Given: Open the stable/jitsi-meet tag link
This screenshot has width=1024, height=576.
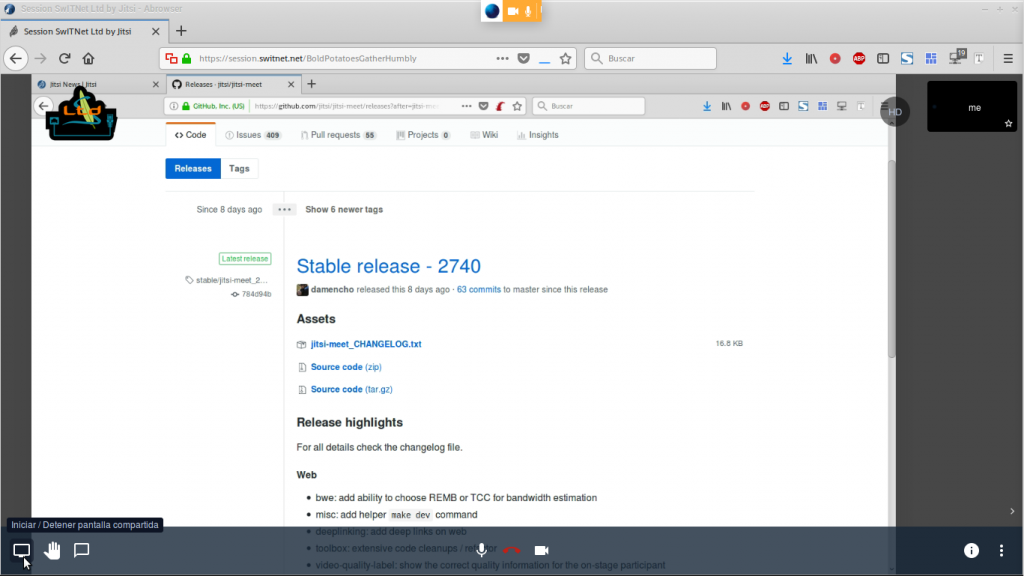Looking at the screenshot, I should click(227, 280).
